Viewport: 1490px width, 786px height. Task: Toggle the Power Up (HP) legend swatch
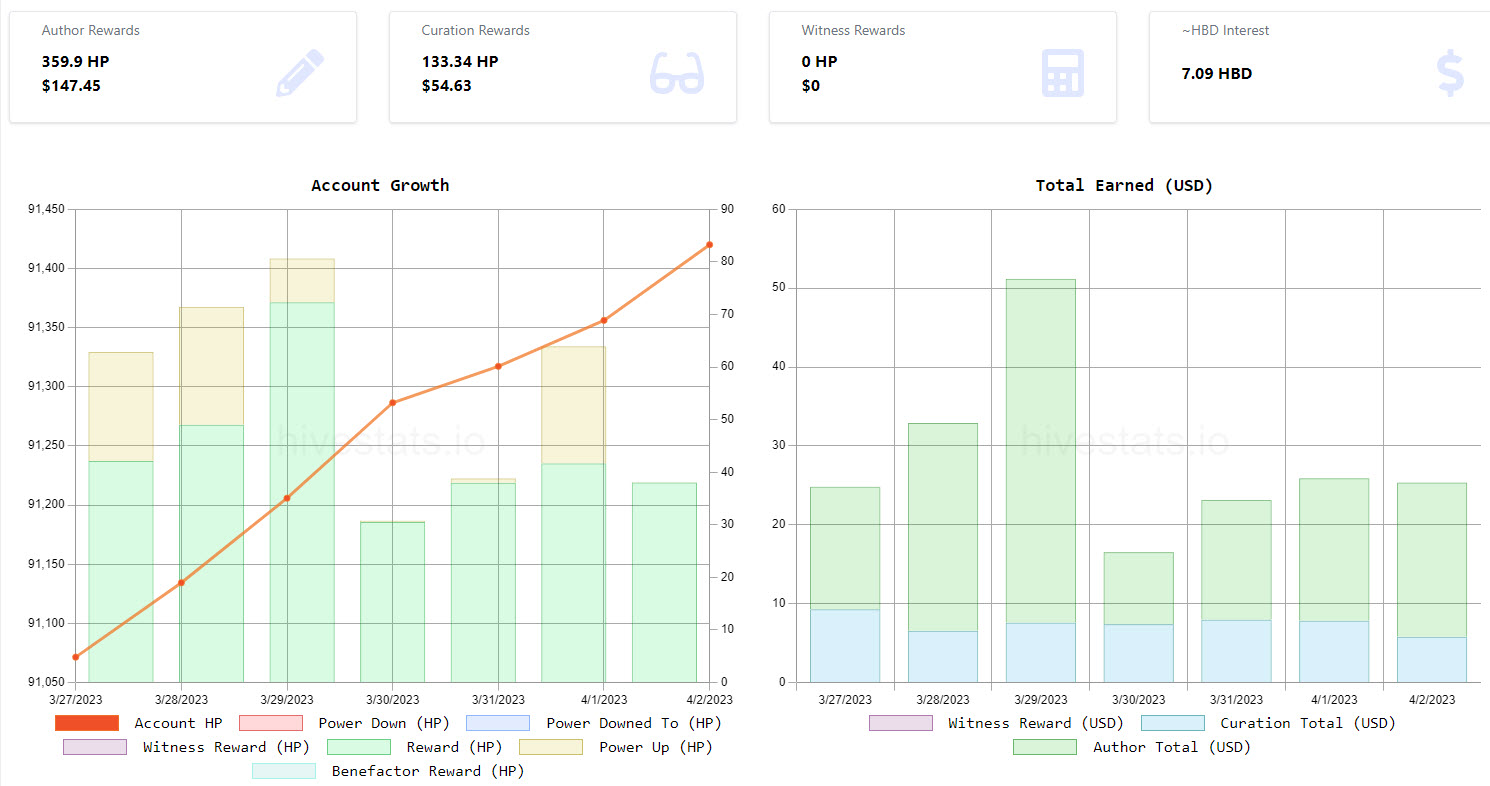tap(551, 747)
